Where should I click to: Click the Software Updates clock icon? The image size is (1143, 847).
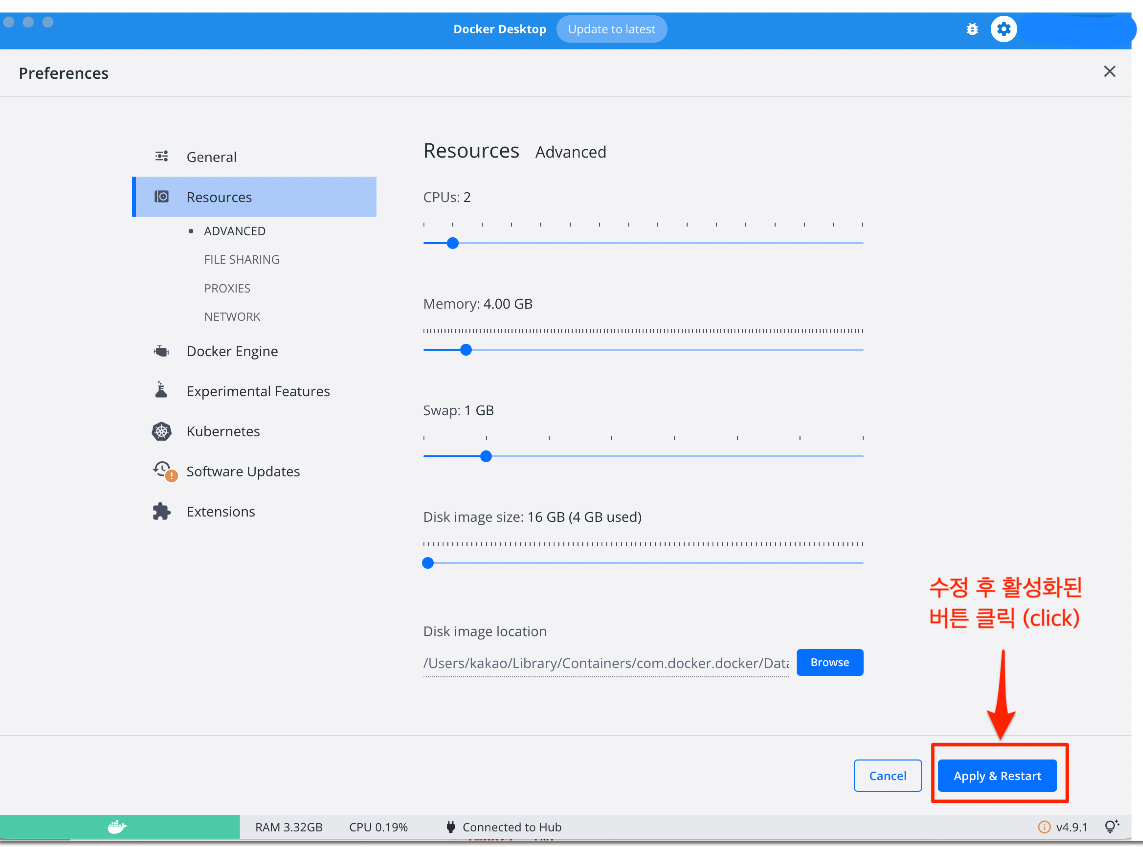click(x=164, y=471)
